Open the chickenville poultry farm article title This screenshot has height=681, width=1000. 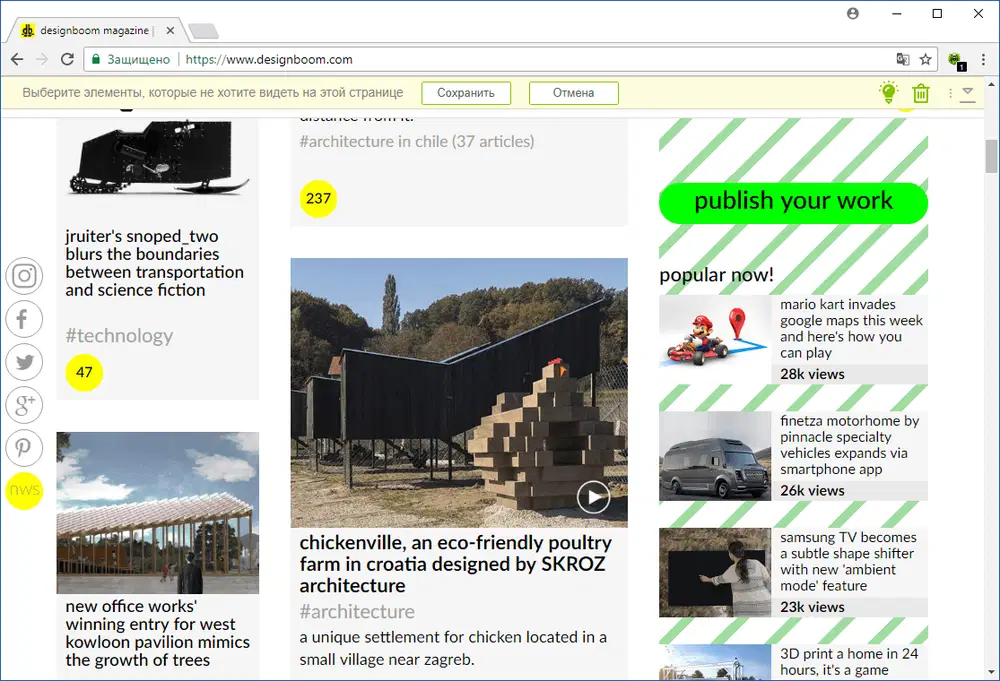(455, 564)
